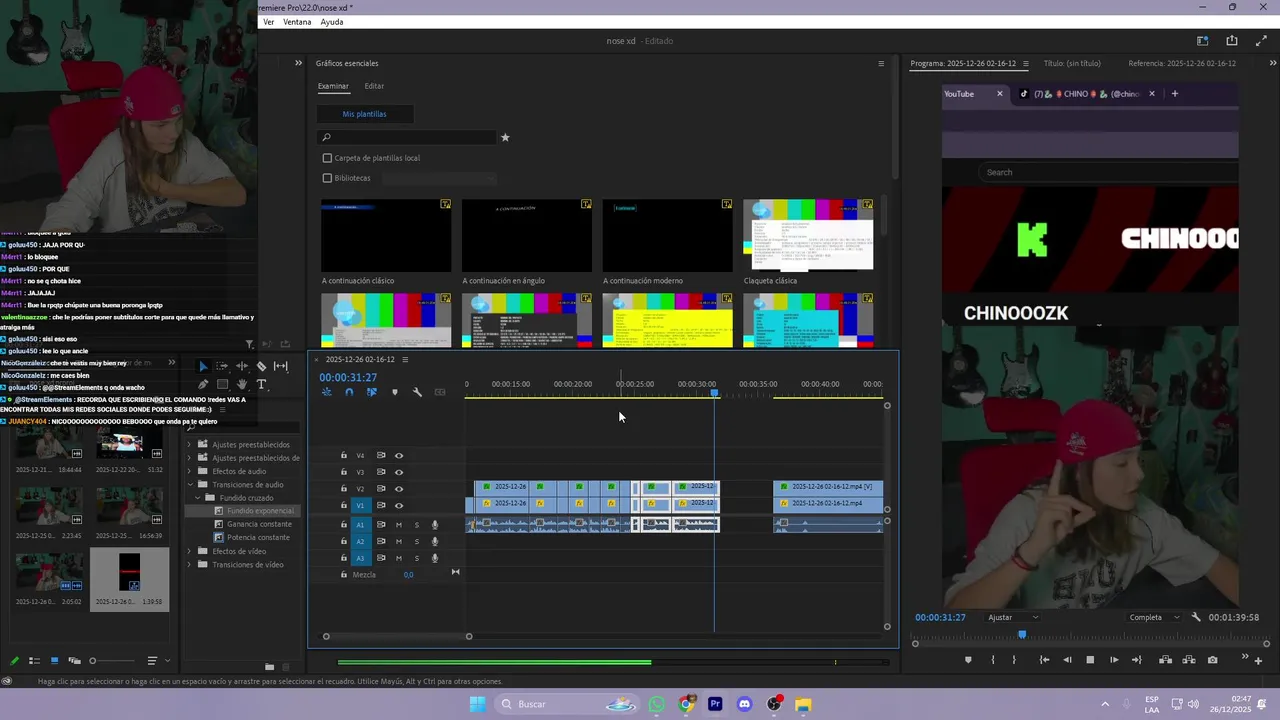Image resolution: width=1280 pixels, height=720 pixels.
Task: Select the Ripple Edit tool
Action: click(242, 367)
